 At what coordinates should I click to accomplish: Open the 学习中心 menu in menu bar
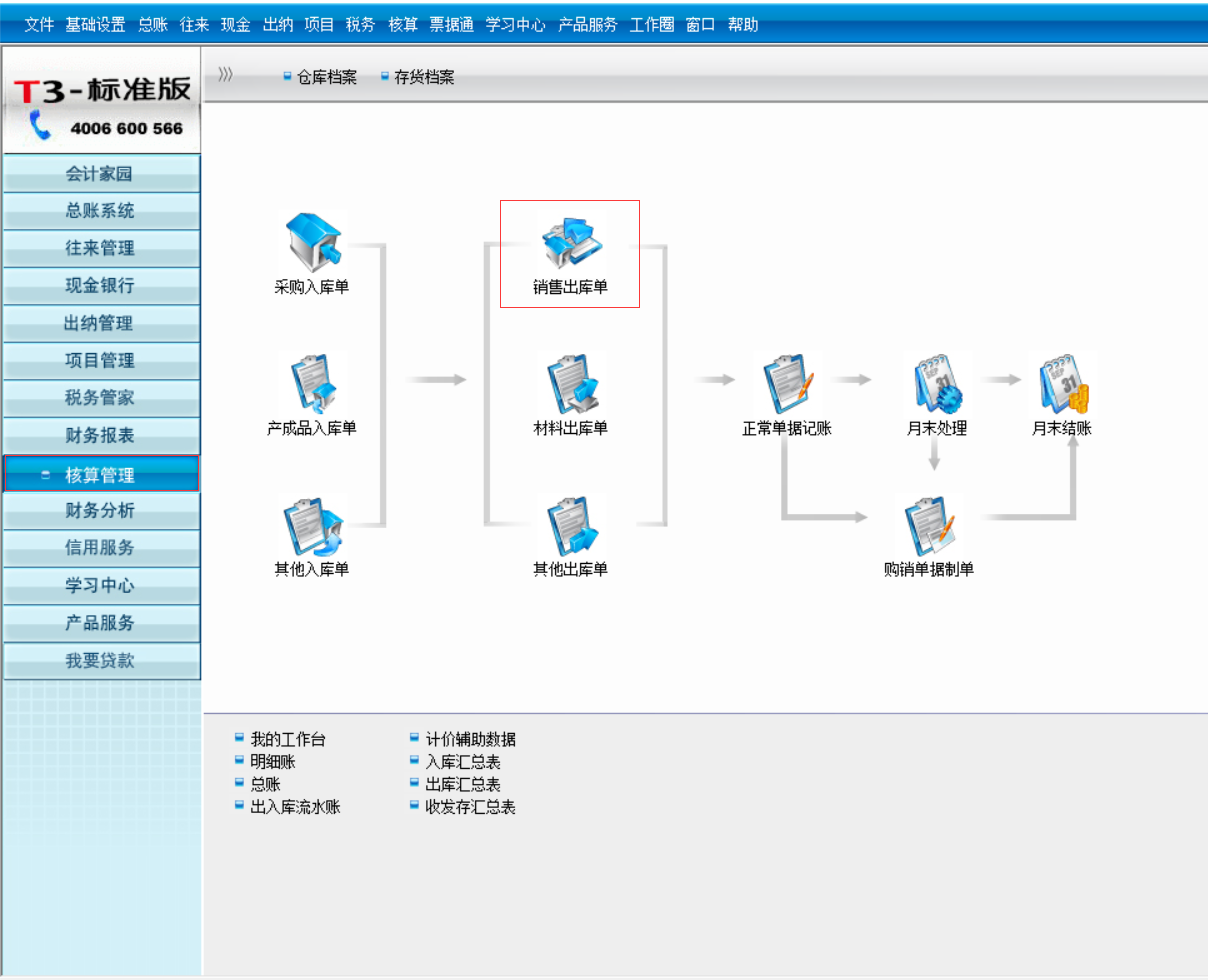[515, 25]
